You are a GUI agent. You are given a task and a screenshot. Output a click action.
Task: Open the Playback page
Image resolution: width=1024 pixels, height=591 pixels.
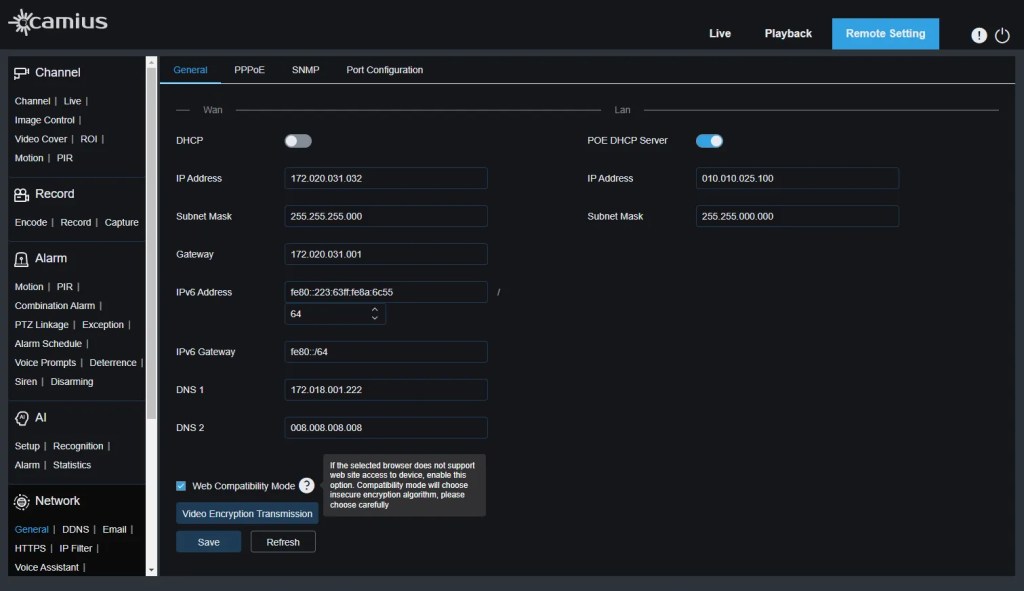click(x=788, y=34)
